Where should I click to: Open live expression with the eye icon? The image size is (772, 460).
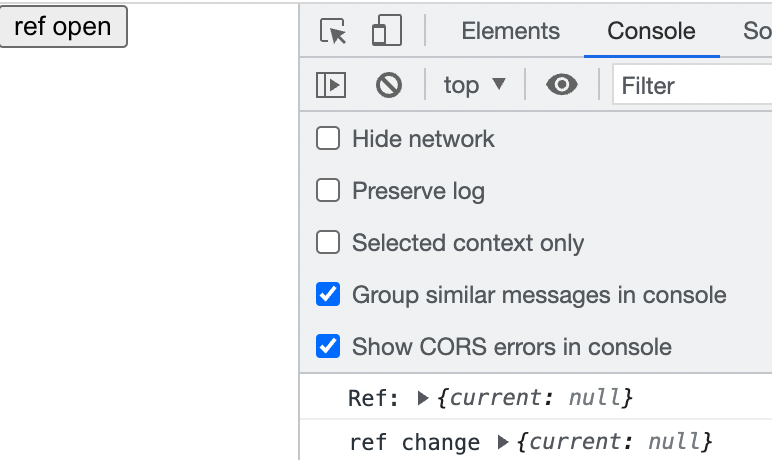click(x=562, y=86)
